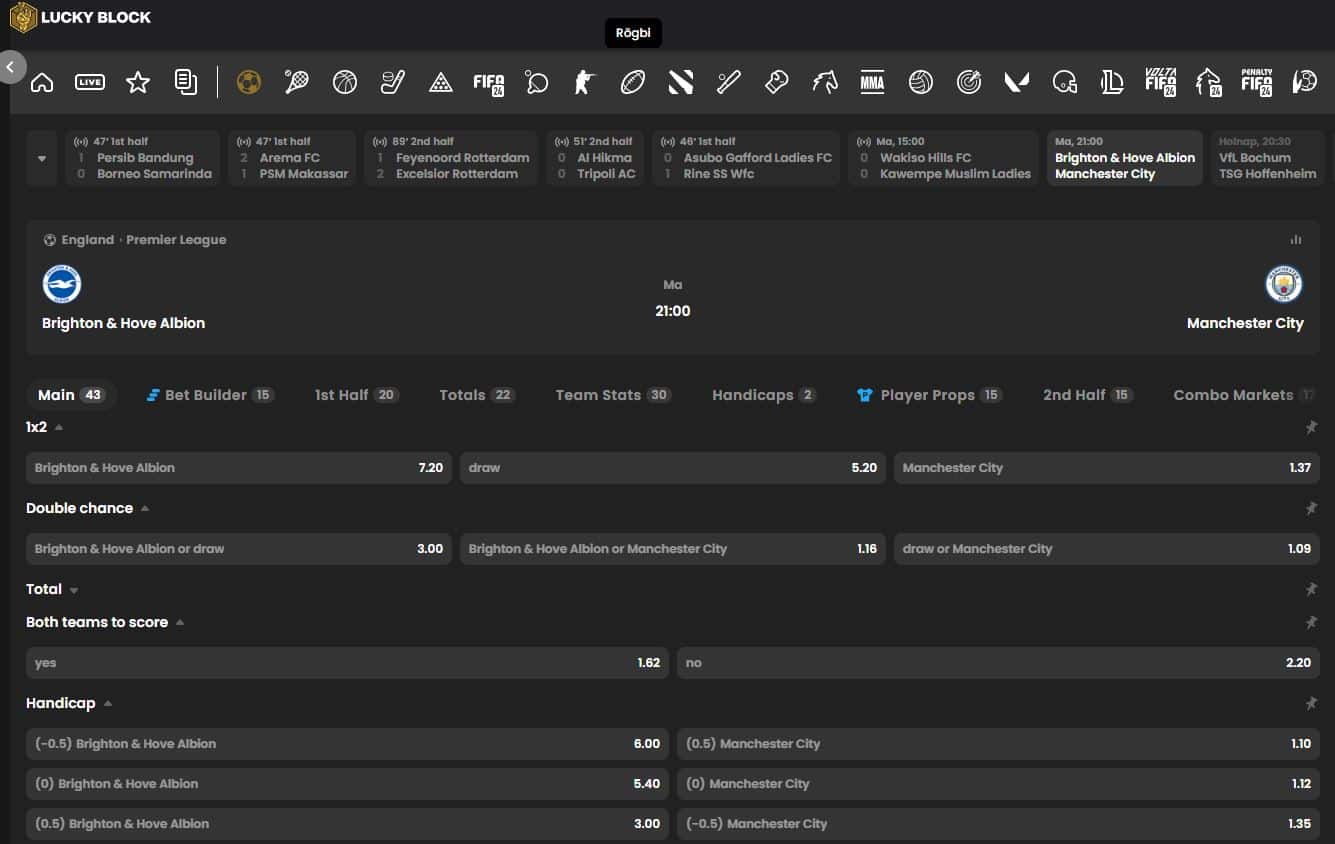Select the Volta FIFA 24 icon
This screenshot has height=844, width=1335.
(1160, 82)
